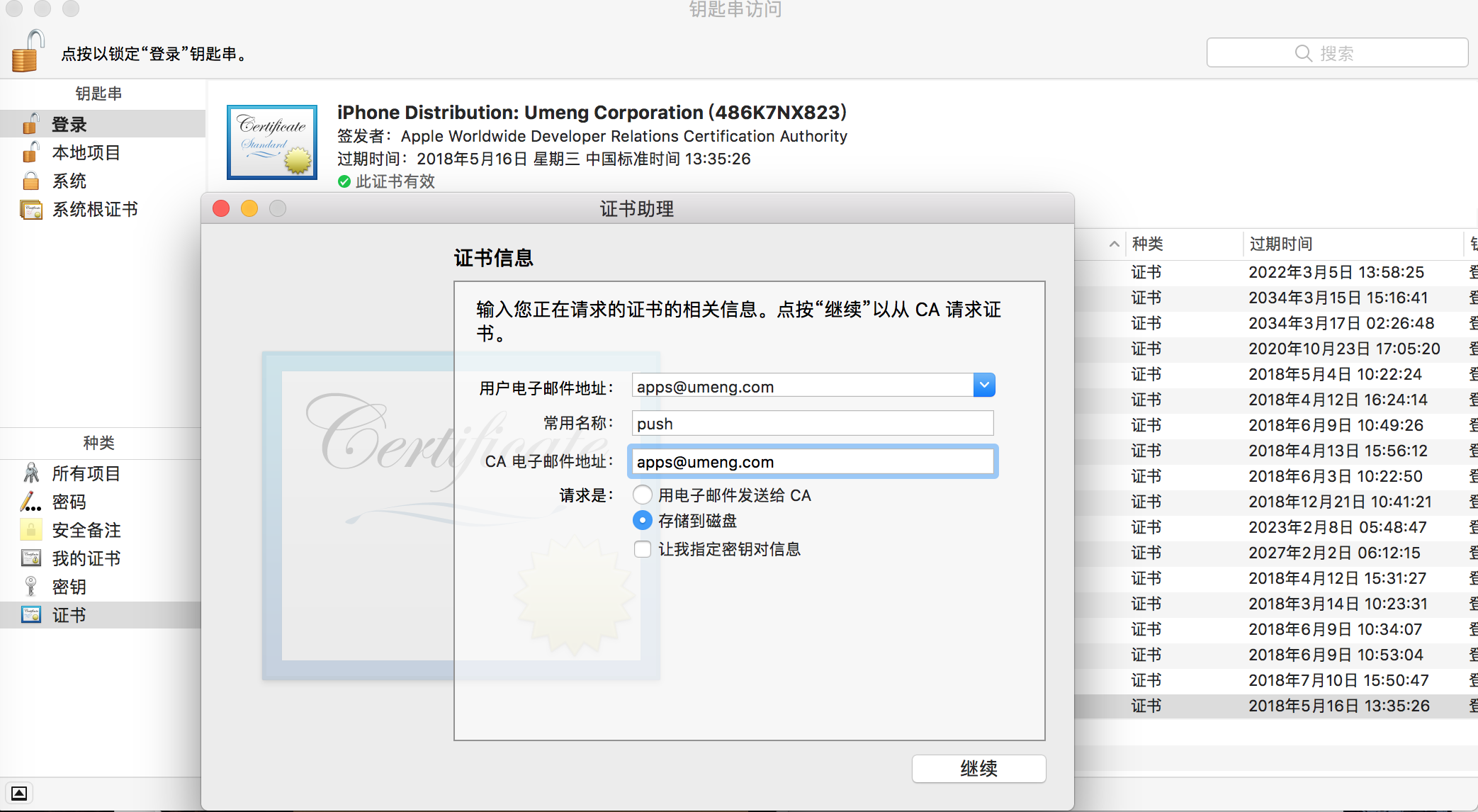Select row expiring 2018年6月3日 10:22:50
This screenshot has height=812, width=1478.
click(1276, 476)
